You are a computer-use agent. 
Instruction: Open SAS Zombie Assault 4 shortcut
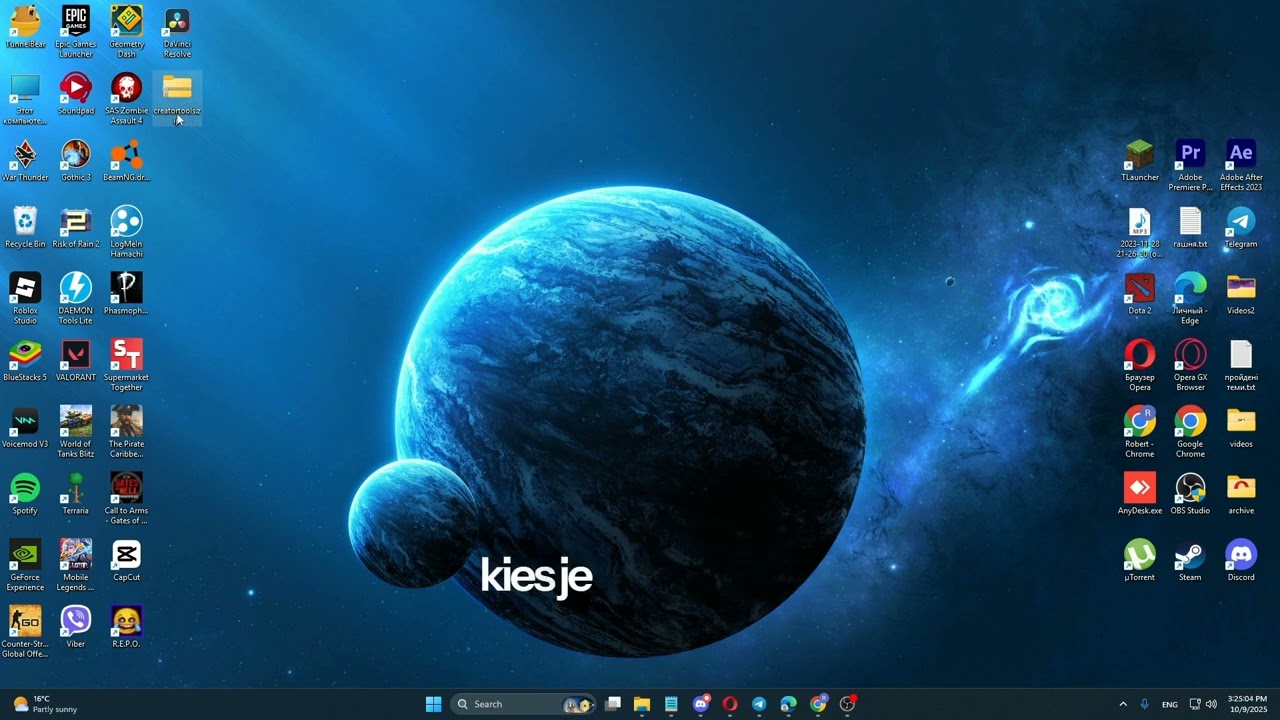point(126,98)
